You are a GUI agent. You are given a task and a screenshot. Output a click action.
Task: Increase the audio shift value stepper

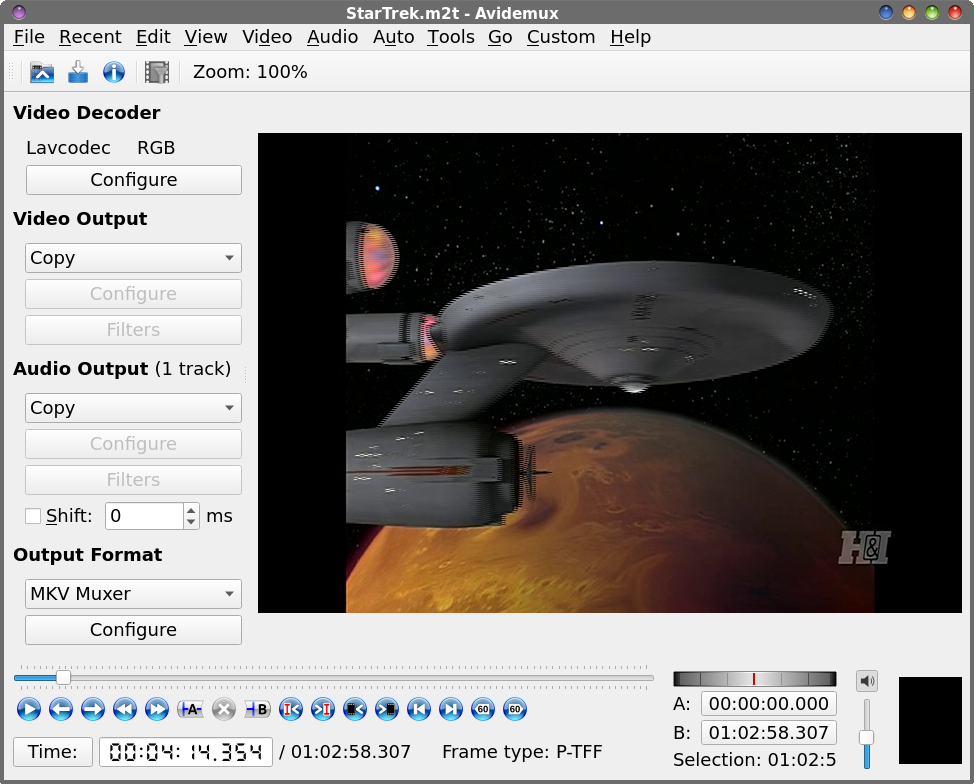pos(191,510)
